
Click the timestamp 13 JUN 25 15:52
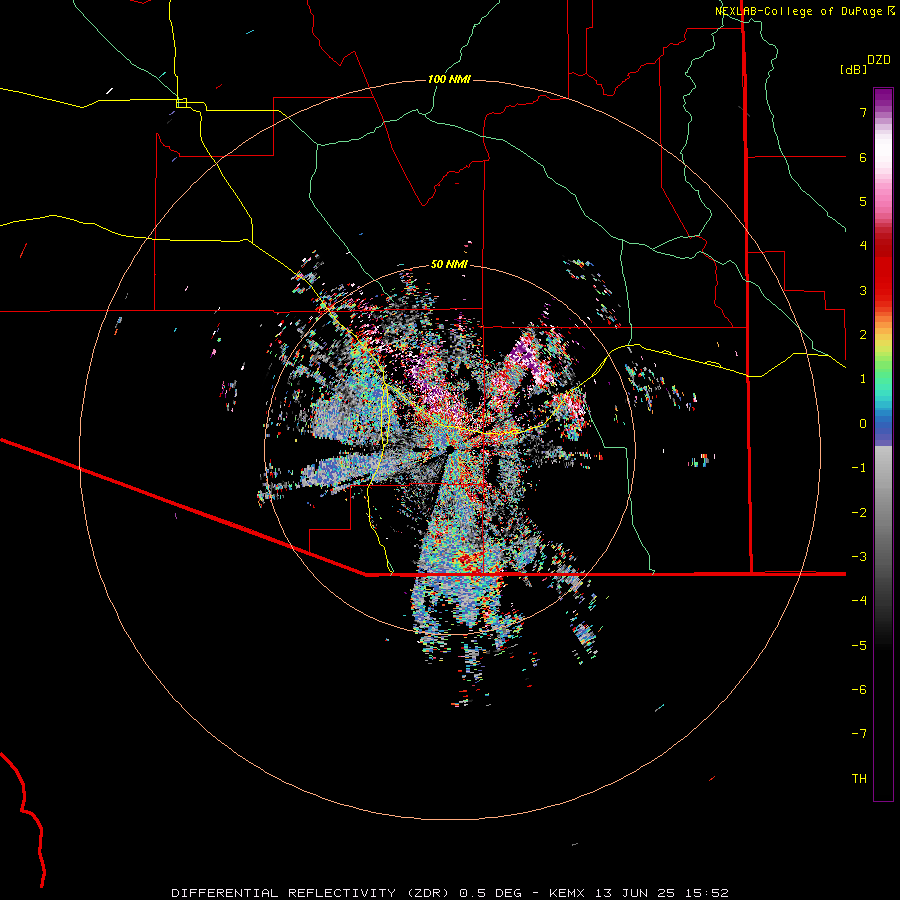(x=661, y=893)
